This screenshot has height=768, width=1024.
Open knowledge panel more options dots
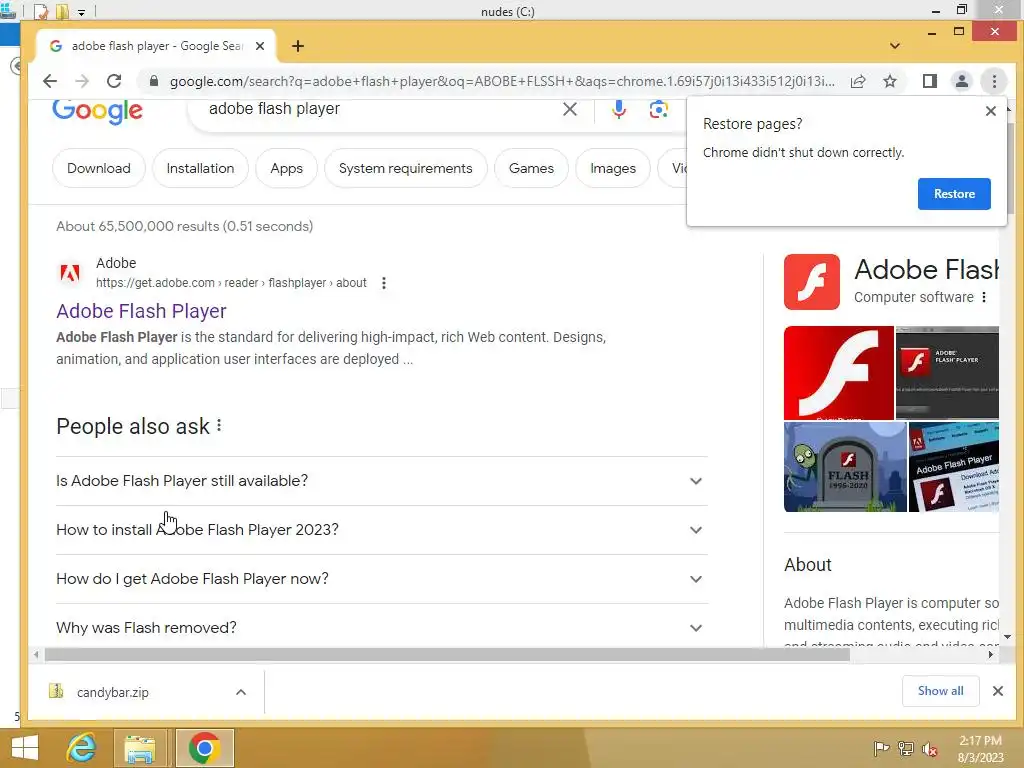tap(984, 297)
